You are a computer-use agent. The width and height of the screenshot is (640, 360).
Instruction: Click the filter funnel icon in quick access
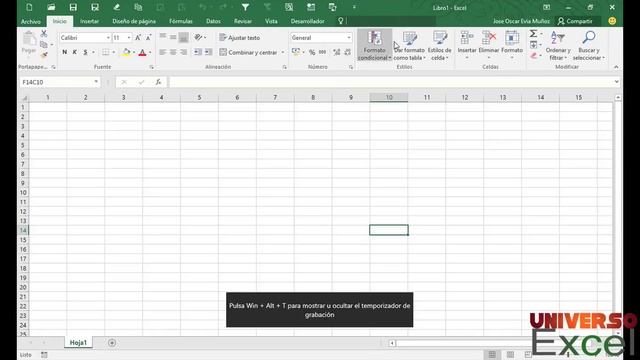245,7
